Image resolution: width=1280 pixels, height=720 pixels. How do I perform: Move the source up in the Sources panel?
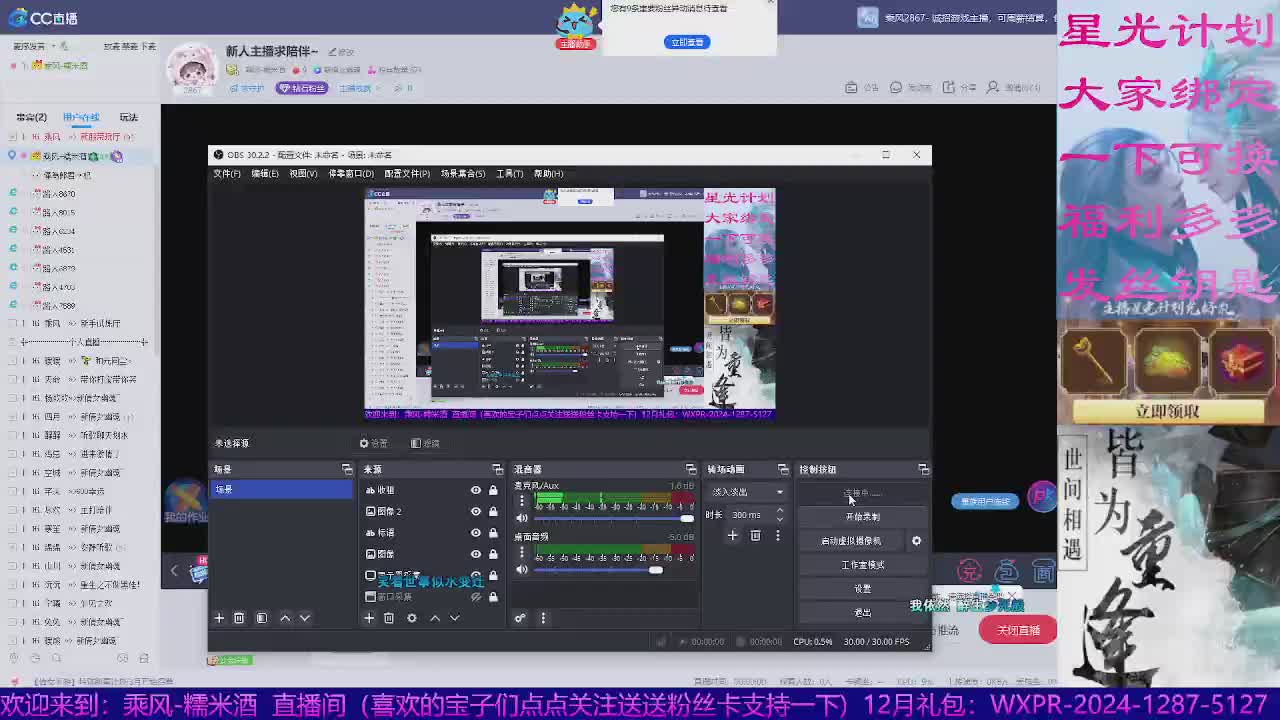coord(435,618)
